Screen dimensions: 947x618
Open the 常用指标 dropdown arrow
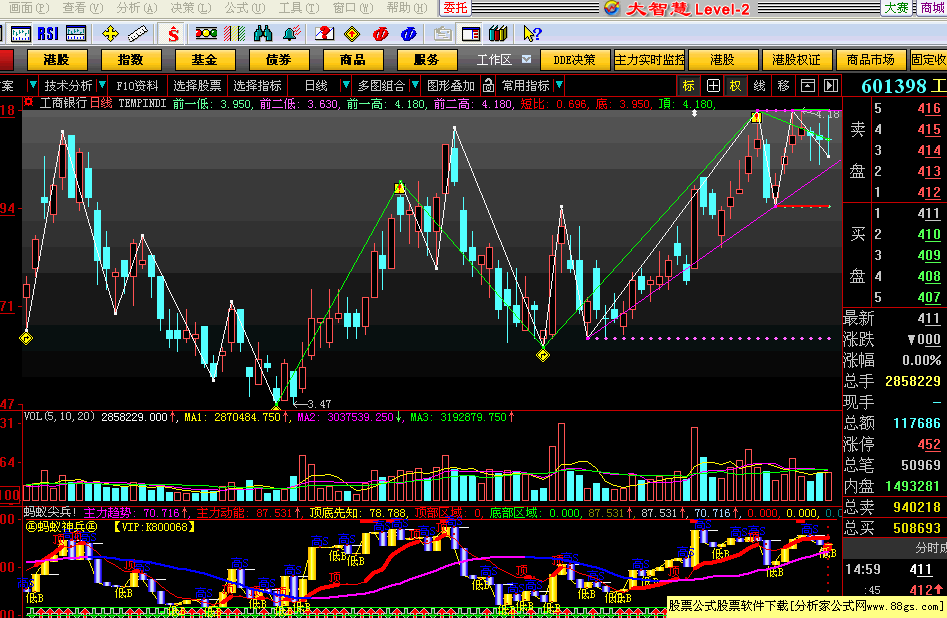[559, 85]
